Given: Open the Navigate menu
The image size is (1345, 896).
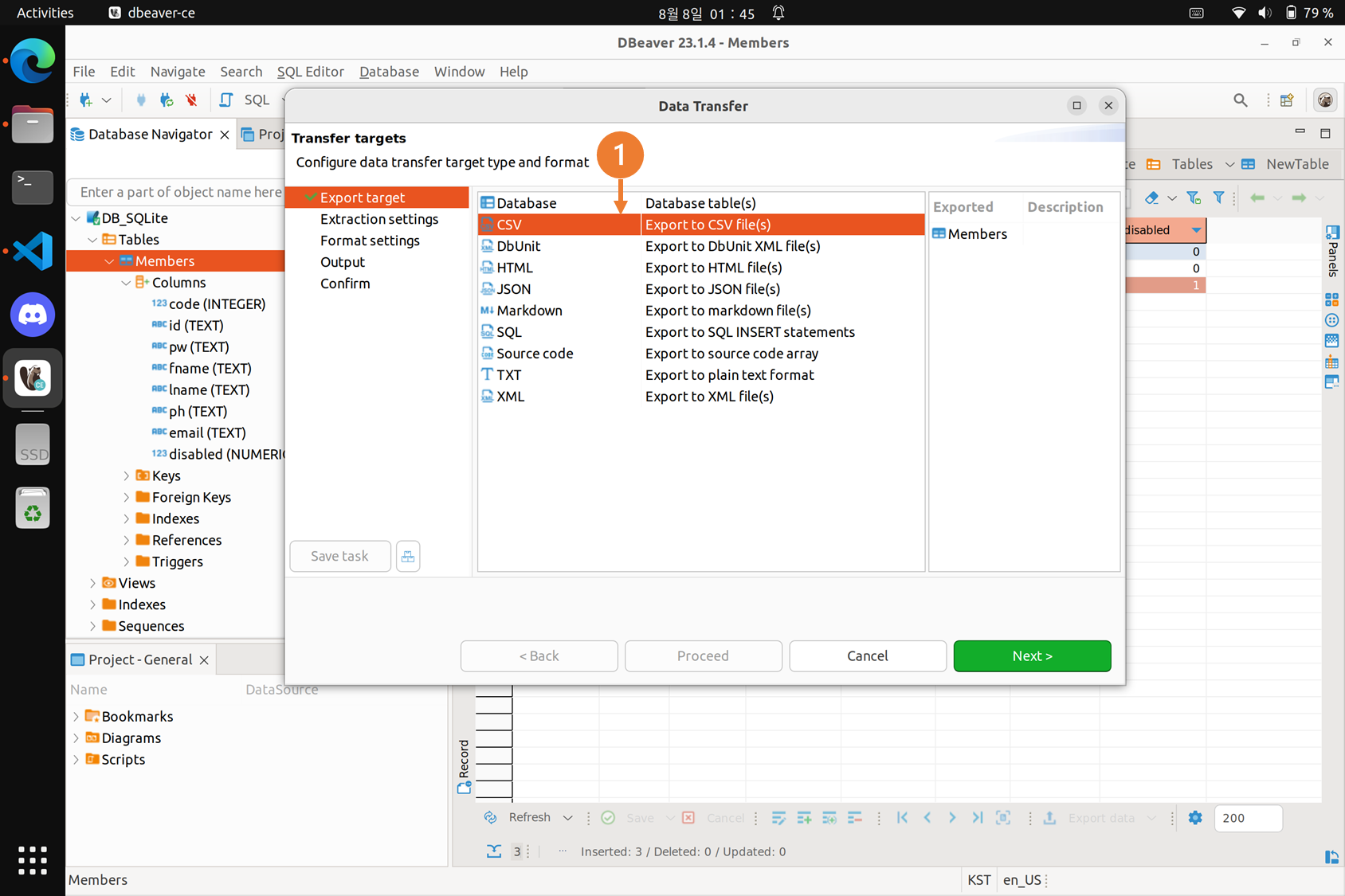Looking at the screenshot, I should click(178, 72).
